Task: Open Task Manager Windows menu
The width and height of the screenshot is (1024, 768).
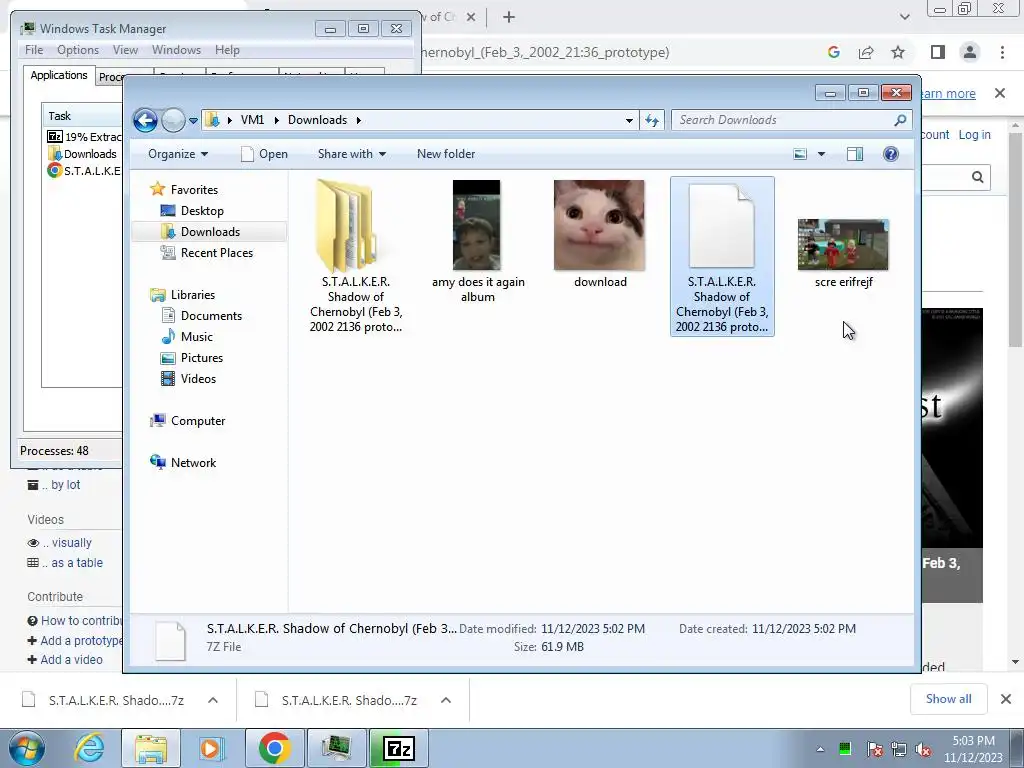Action: pyautogui.click(x=176, y=50)
